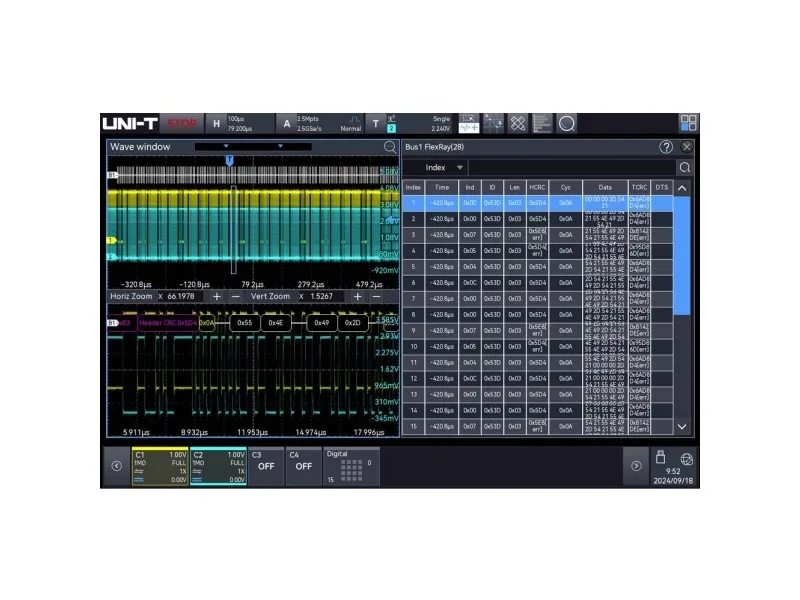
Task: Select table row with index 1
Action: point(538,203)
